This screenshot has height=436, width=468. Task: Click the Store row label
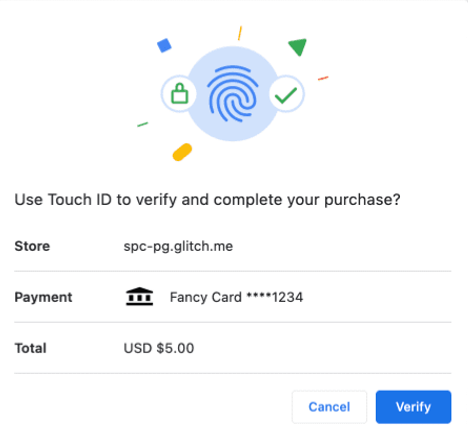click(32, 246)
